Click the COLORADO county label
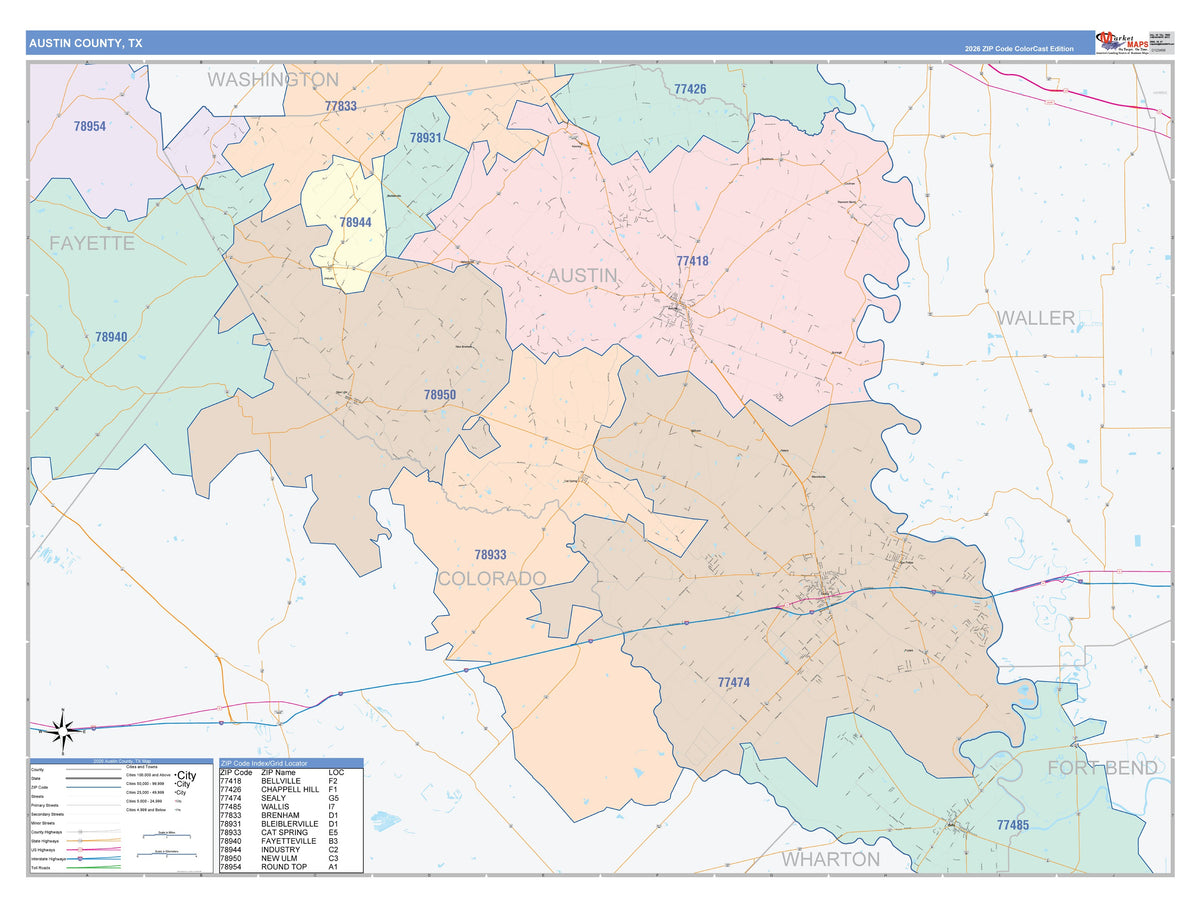 pos(491,579)
